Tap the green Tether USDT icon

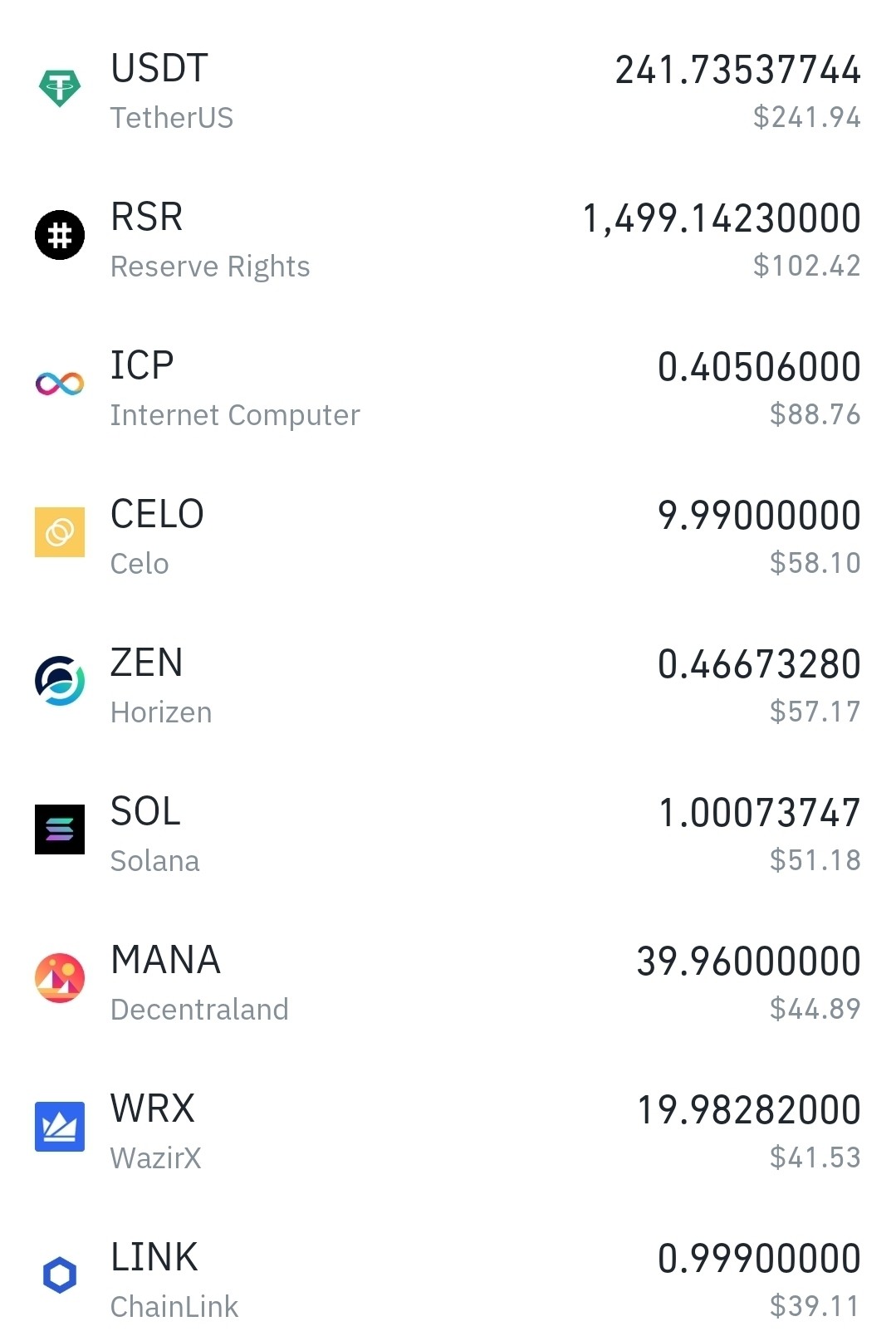[60, 87]
